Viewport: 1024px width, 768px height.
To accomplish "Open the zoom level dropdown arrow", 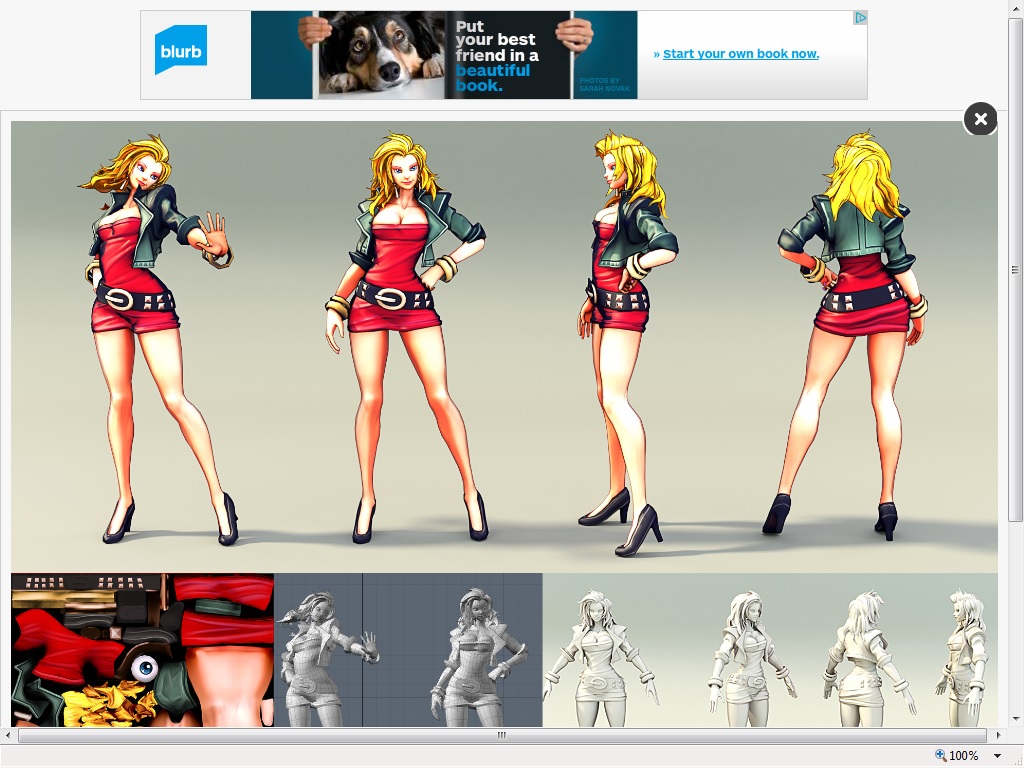I will point(997,756).
